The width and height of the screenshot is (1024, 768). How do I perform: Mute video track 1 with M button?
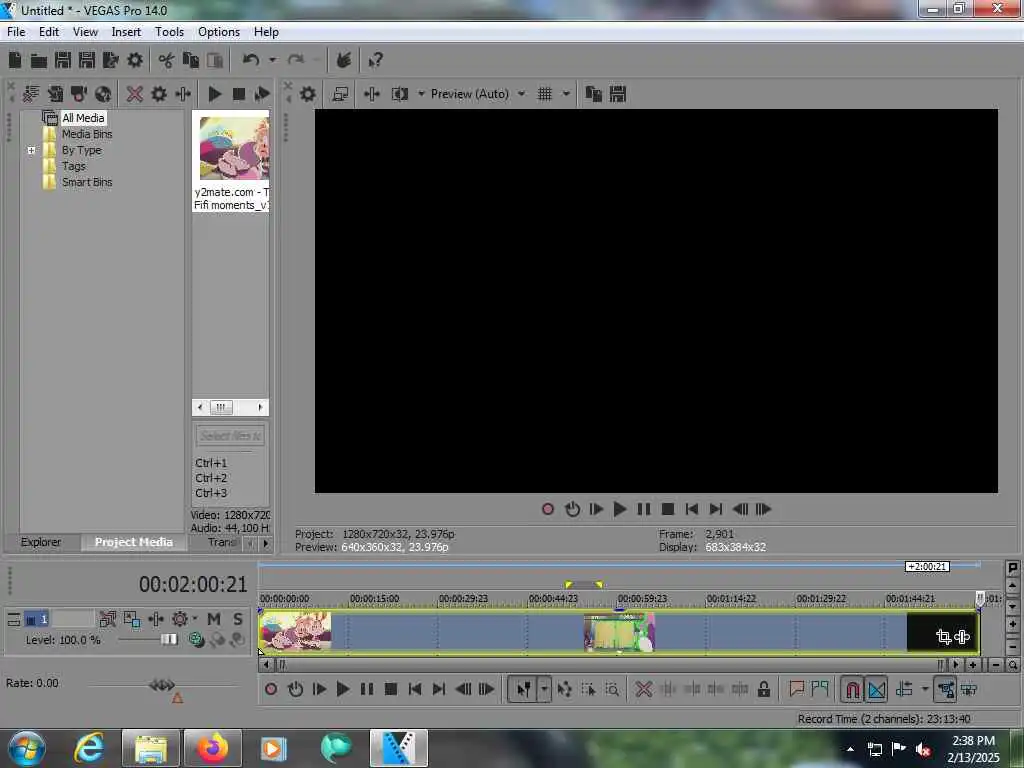(x=214, y=619)
